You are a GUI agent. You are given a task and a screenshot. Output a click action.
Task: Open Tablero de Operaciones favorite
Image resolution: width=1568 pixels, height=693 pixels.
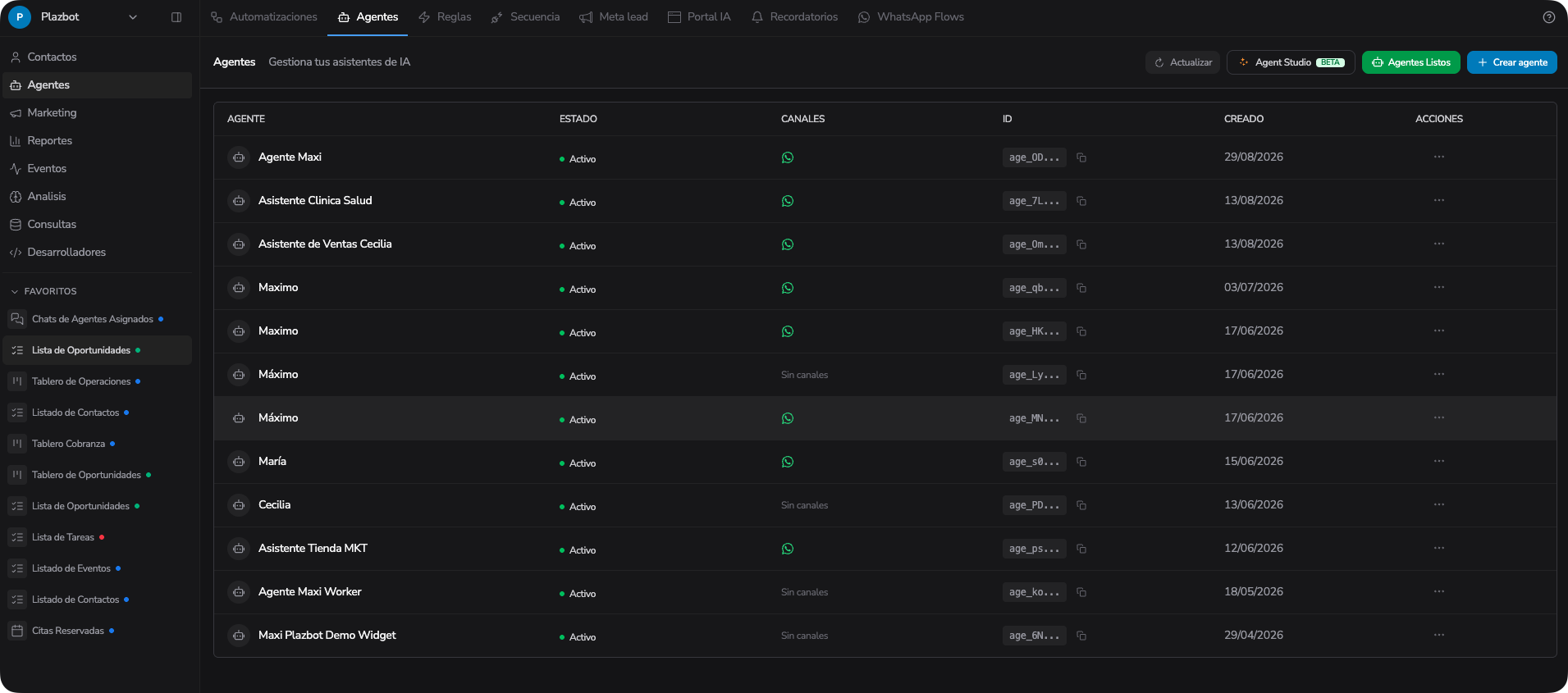point(98,381)
